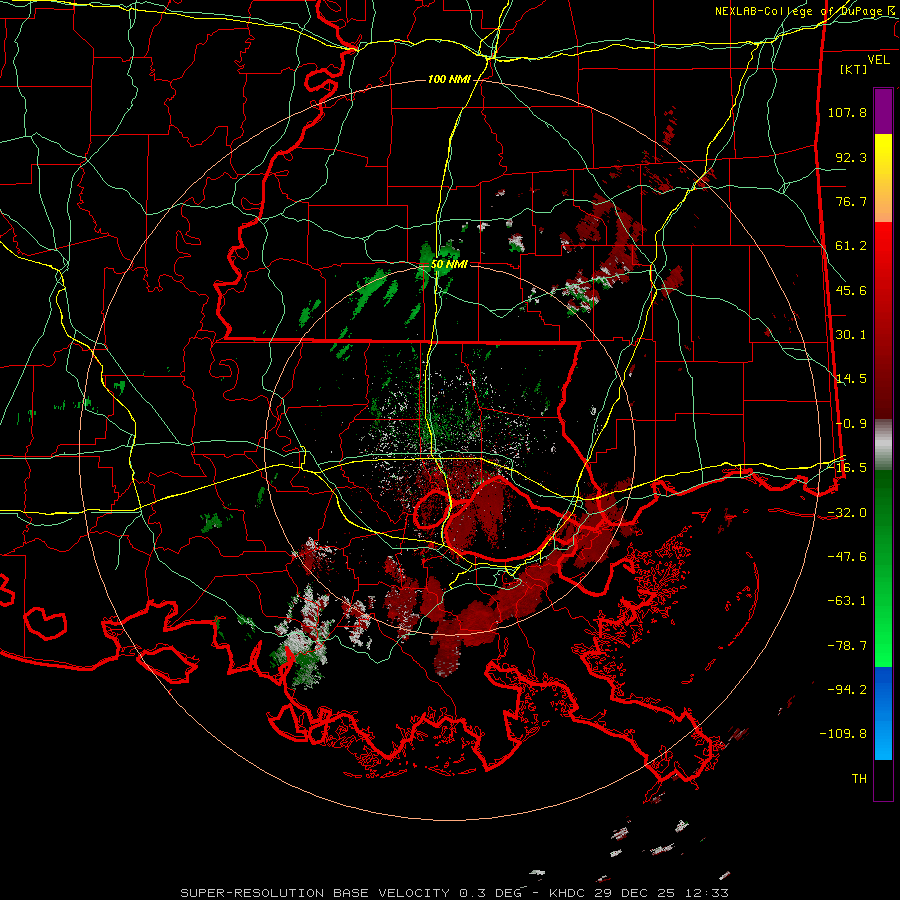Viewport: 900px width, 900px height.
Task: Click the 100 NMI range ring label
Action: (449, 79)
